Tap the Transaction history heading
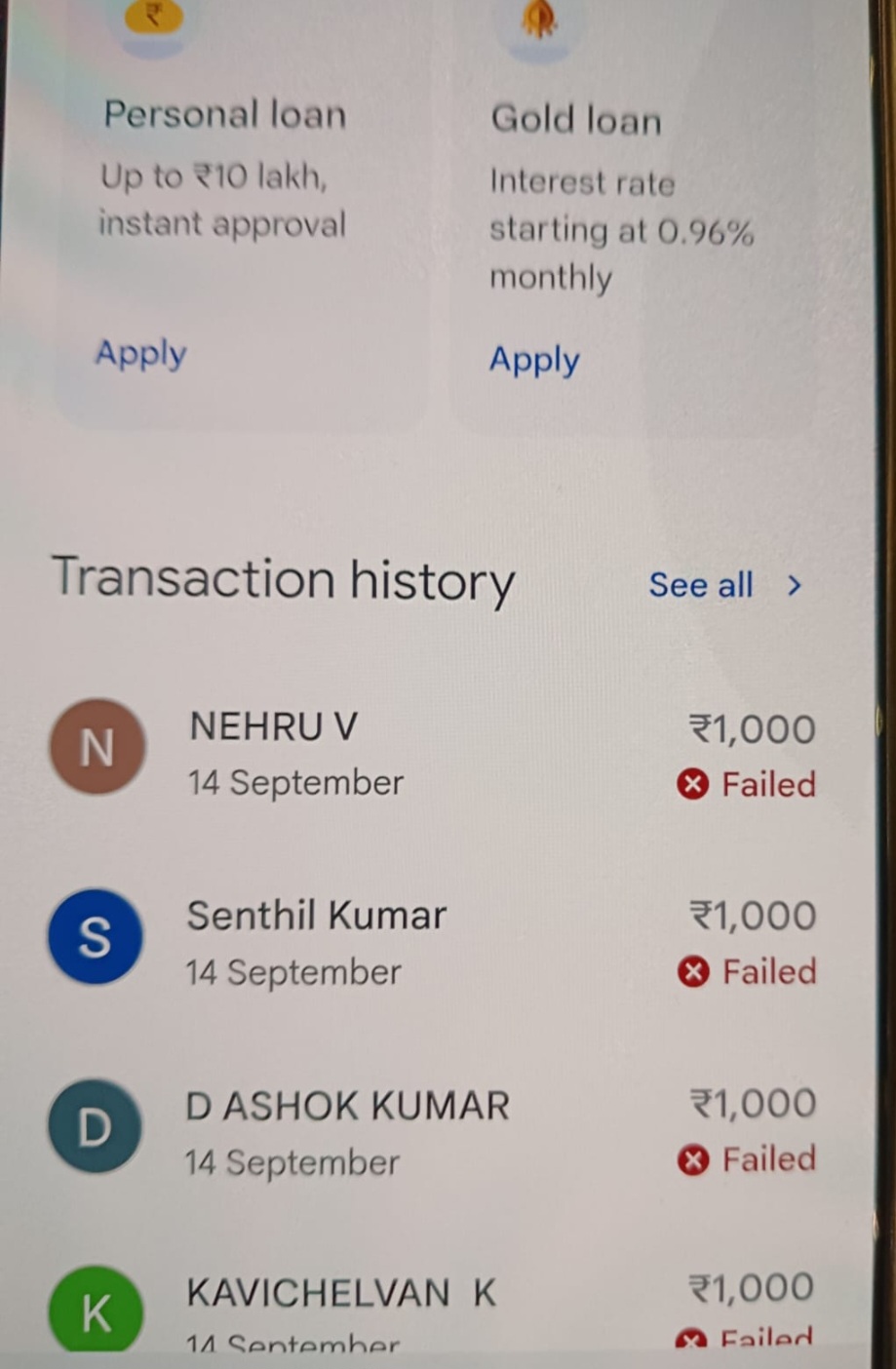Viewport: 896px width, 1369px height. pos(283,579)
